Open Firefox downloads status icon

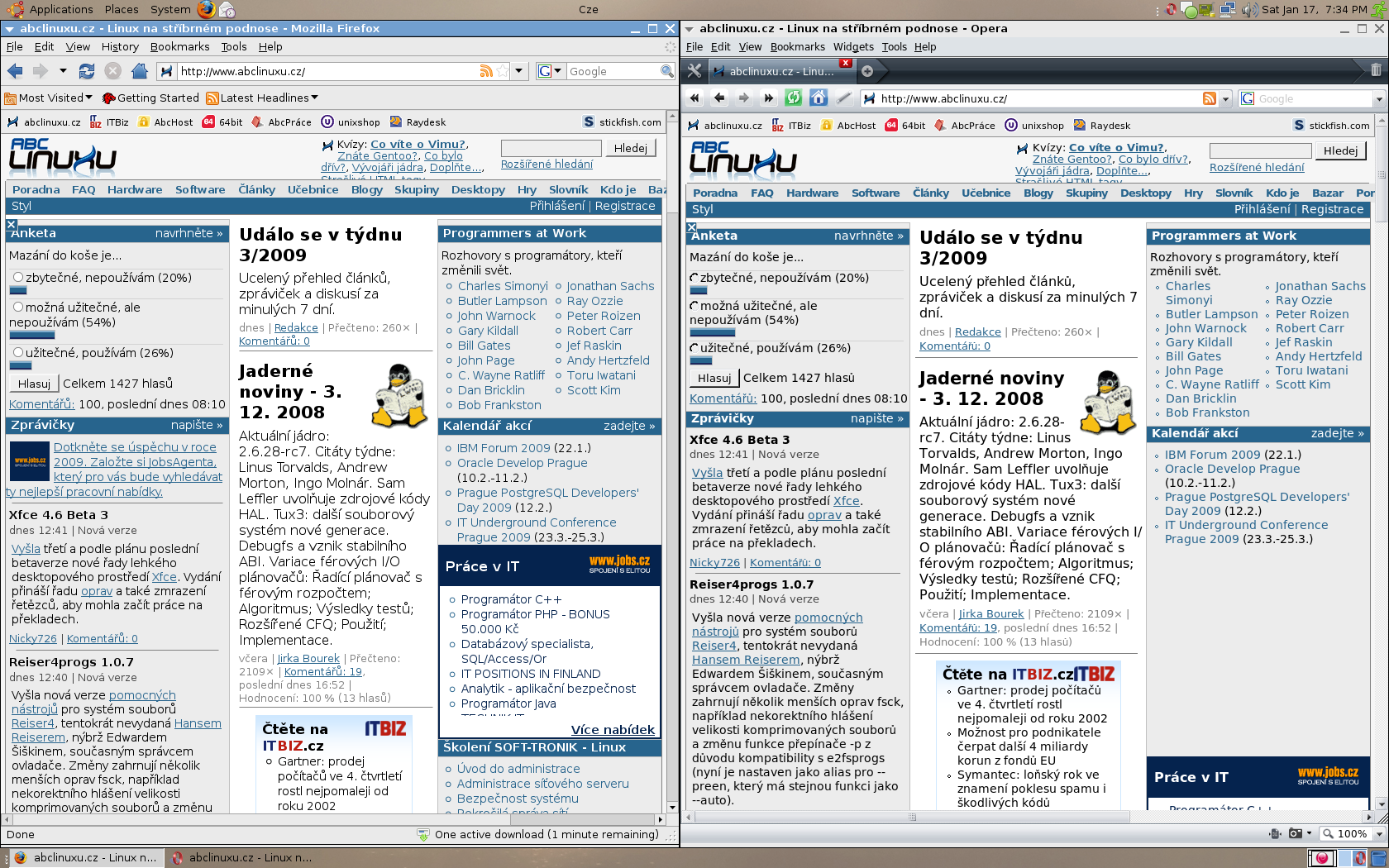coord(423,834)
